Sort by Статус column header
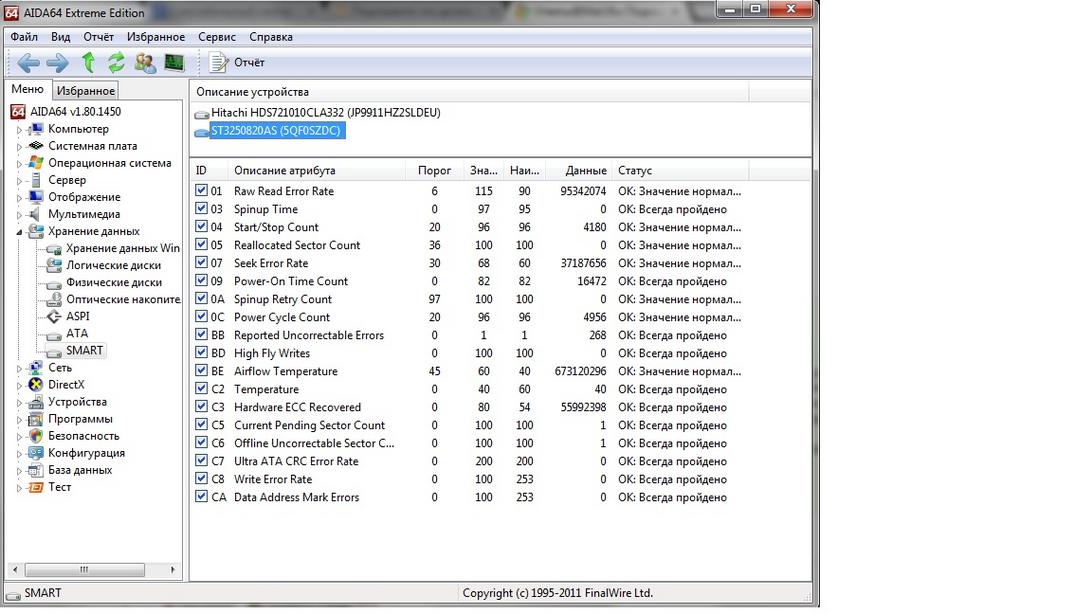Screen dimensions: 1092x614 click(x=680, y=171)
